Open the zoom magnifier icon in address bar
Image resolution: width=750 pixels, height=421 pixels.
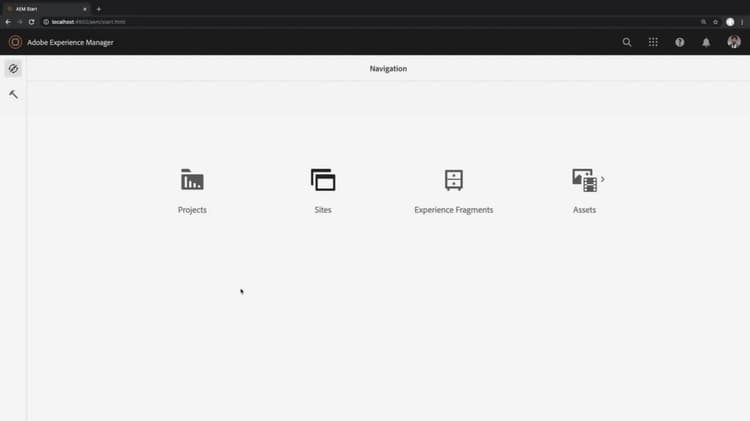[x=703, y=22]
